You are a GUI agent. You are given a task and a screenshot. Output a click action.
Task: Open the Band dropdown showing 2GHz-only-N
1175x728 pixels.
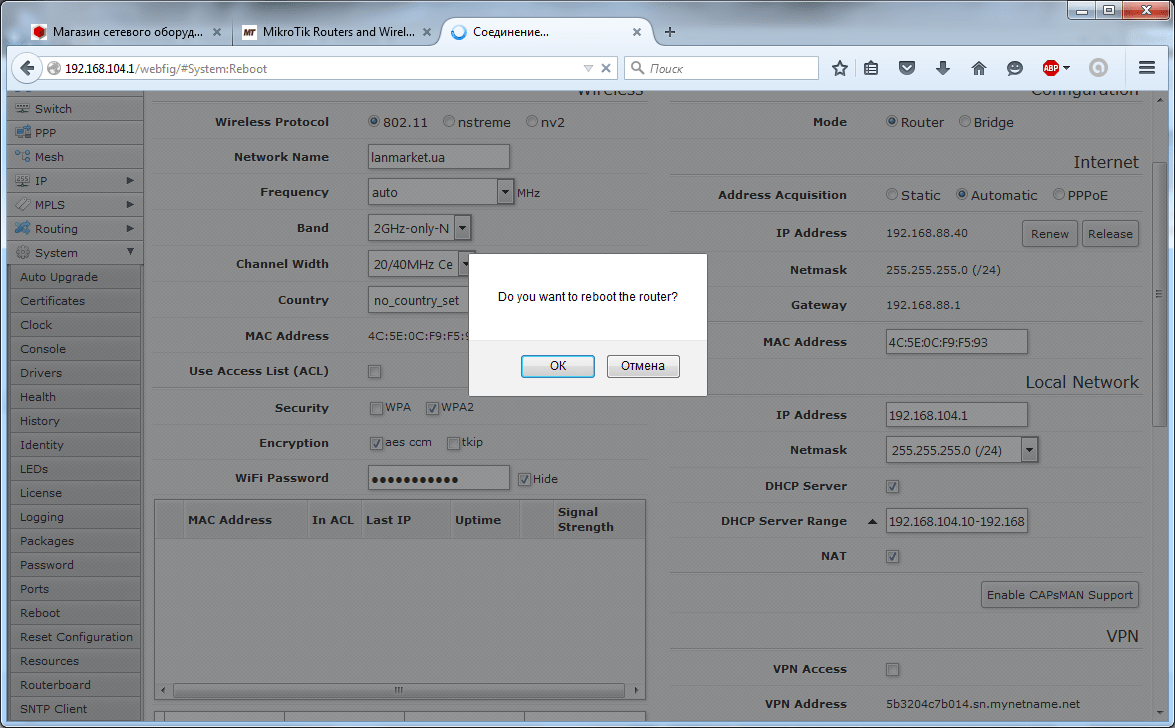coord(462,228)
